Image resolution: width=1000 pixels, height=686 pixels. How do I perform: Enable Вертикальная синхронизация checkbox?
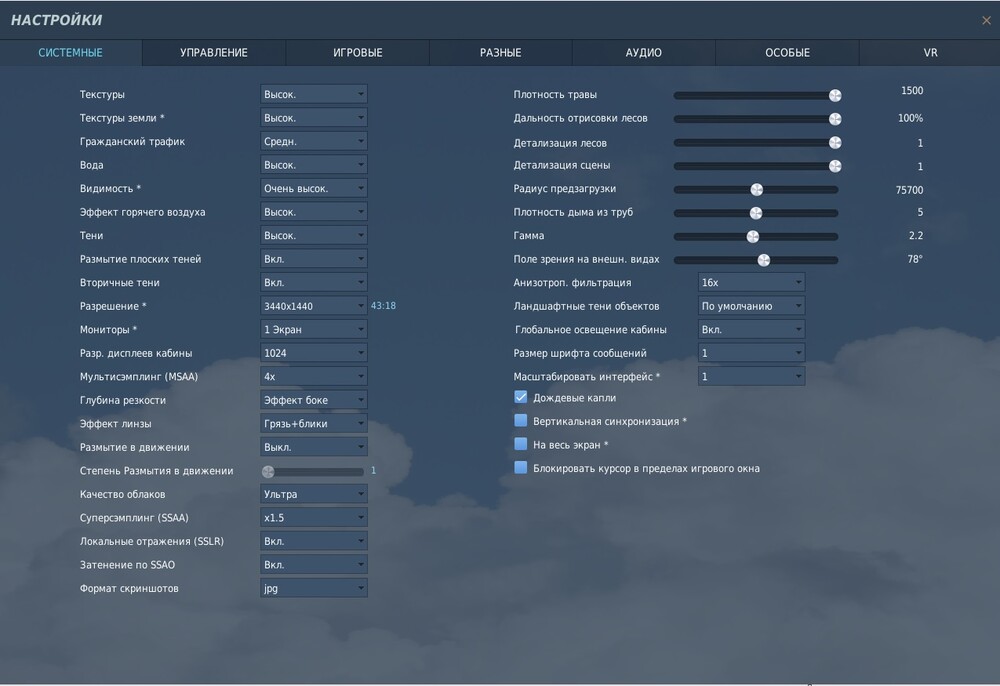520,421
